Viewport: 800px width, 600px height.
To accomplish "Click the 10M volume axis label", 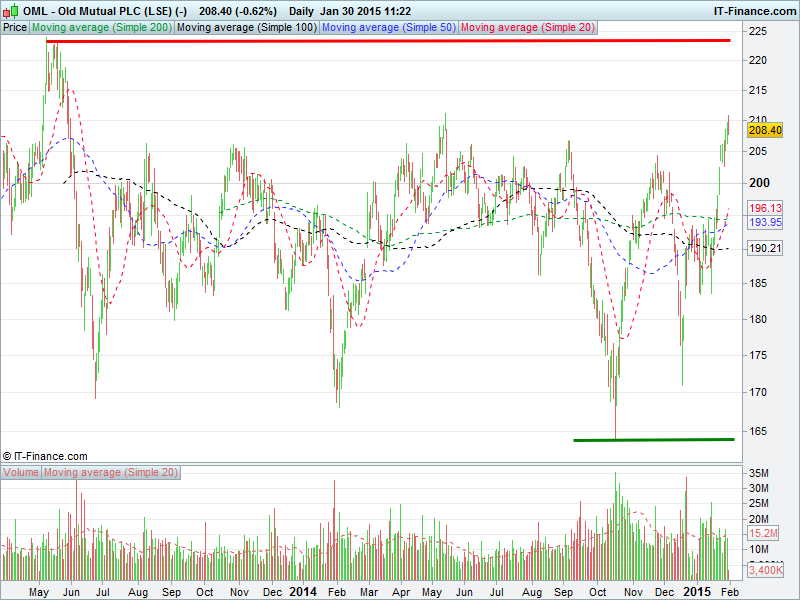I will pyautogui.click(x=759, y=549).
